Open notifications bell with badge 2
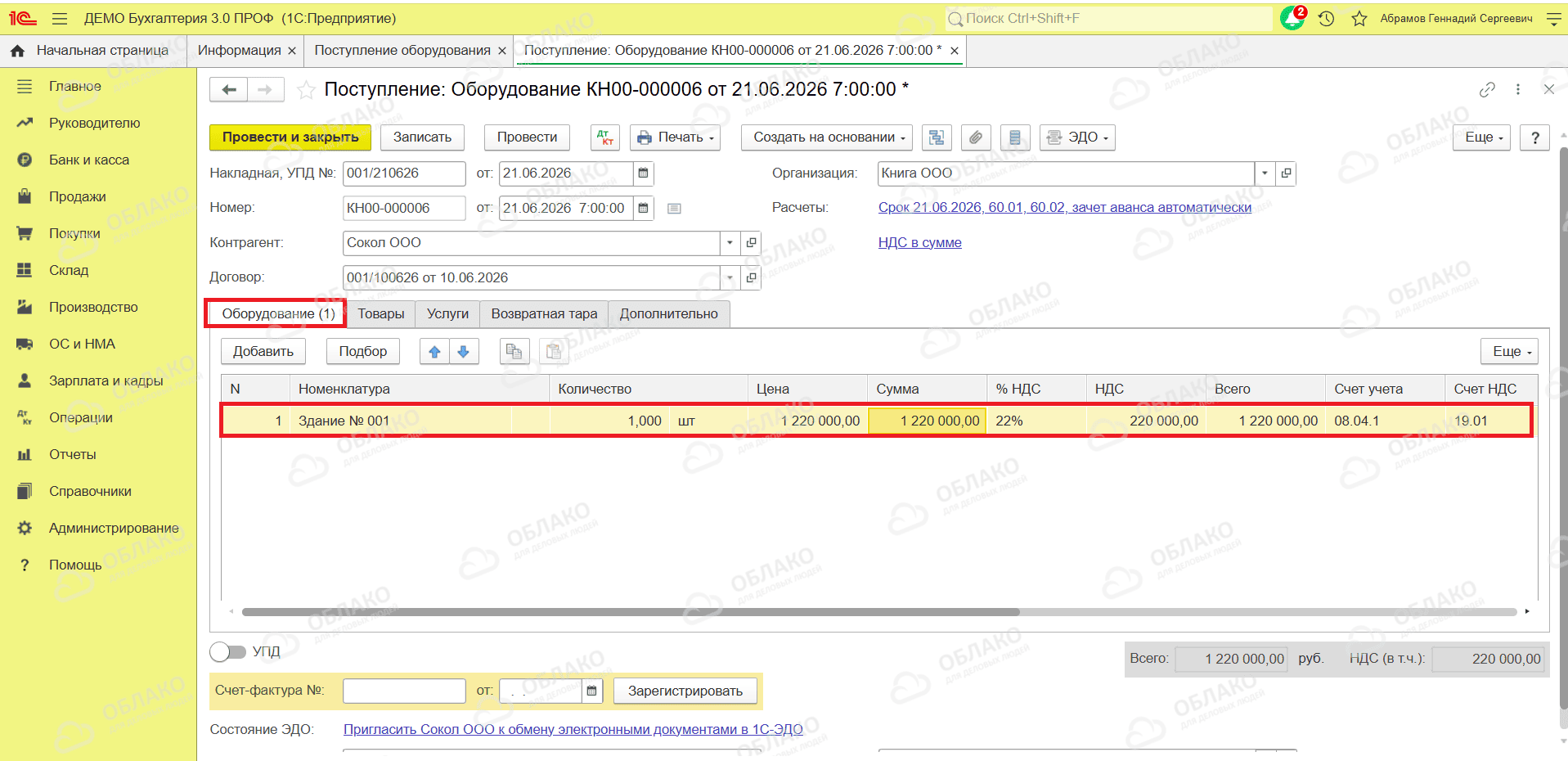 (1293, 18)
